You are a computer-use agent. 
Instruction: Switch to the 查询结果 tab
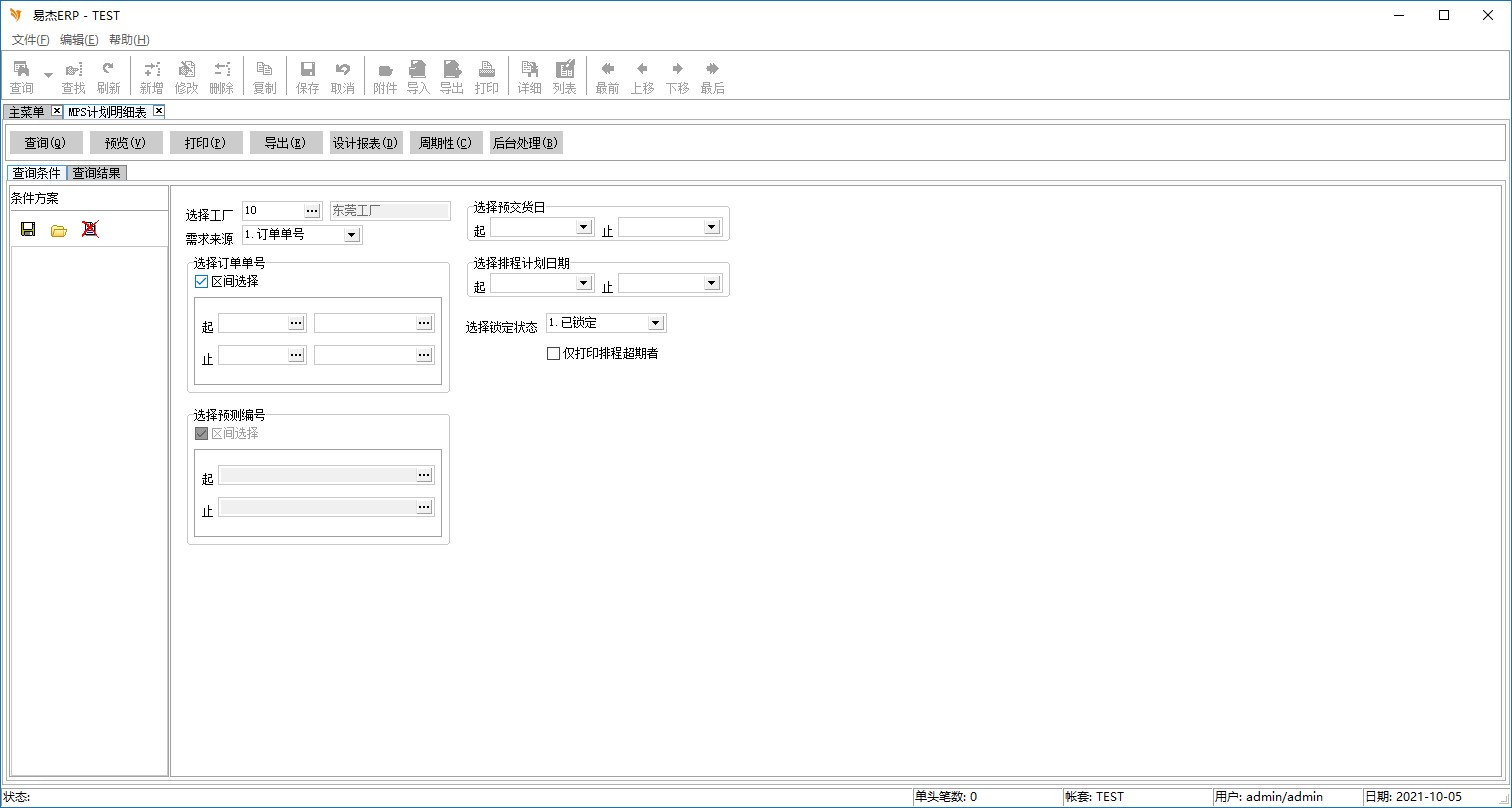97,173
